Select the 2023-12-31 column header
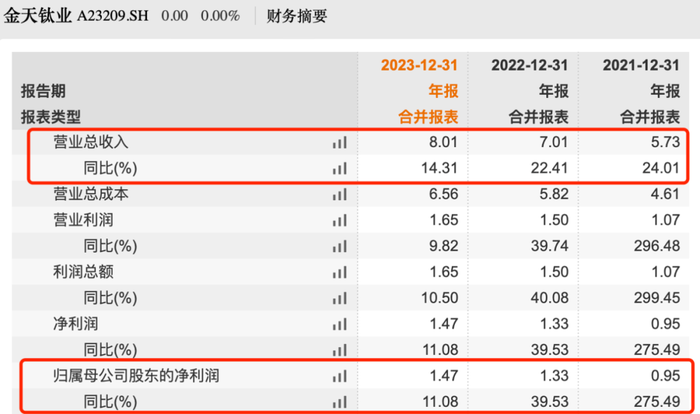700x414 pixels. [419, 65]
